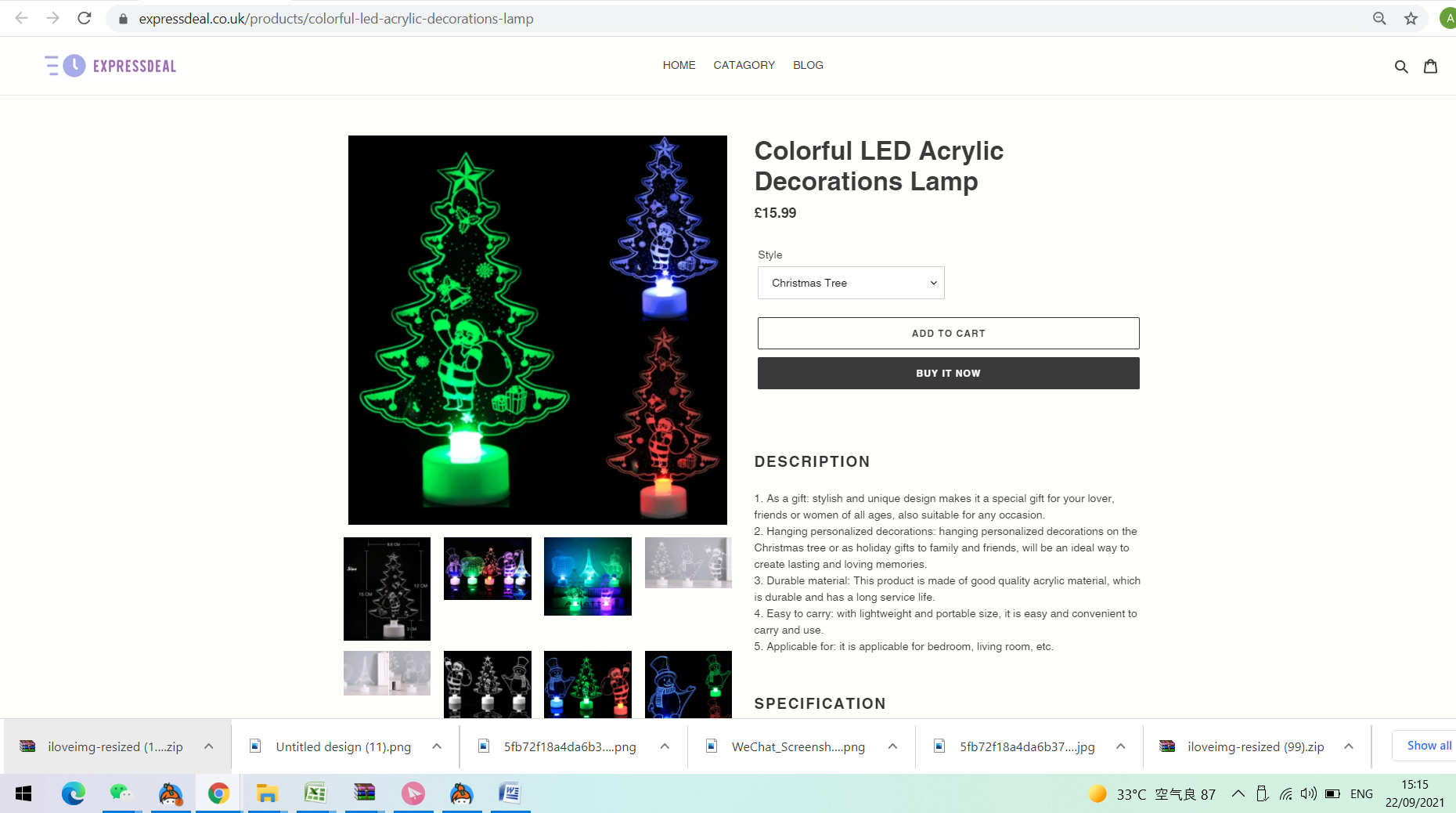Open the CATAGORY menu item
This screenshot has height=813, width=1456.
tap(744, 65)
